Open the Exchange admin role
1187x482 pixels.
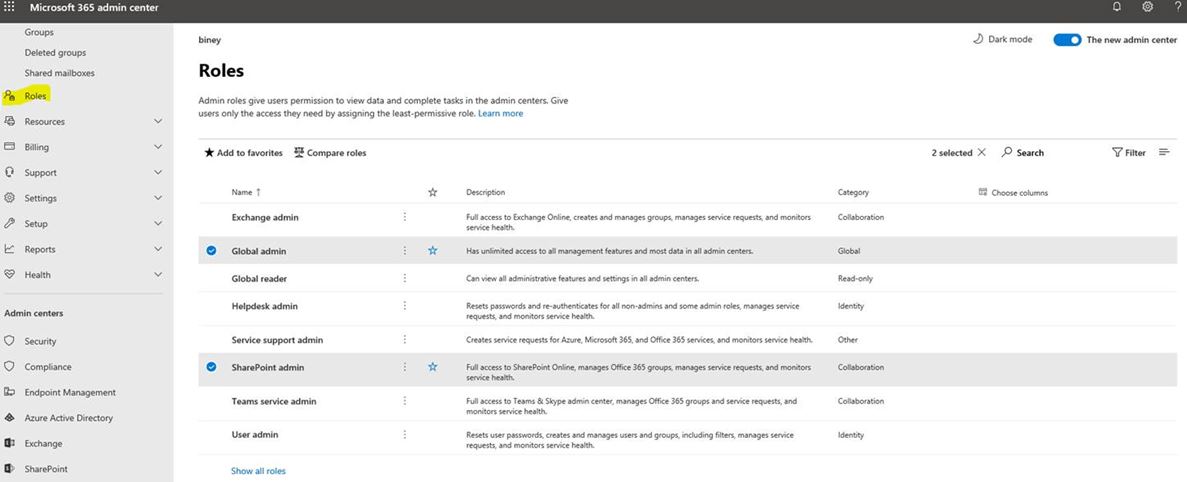[265, 217]
